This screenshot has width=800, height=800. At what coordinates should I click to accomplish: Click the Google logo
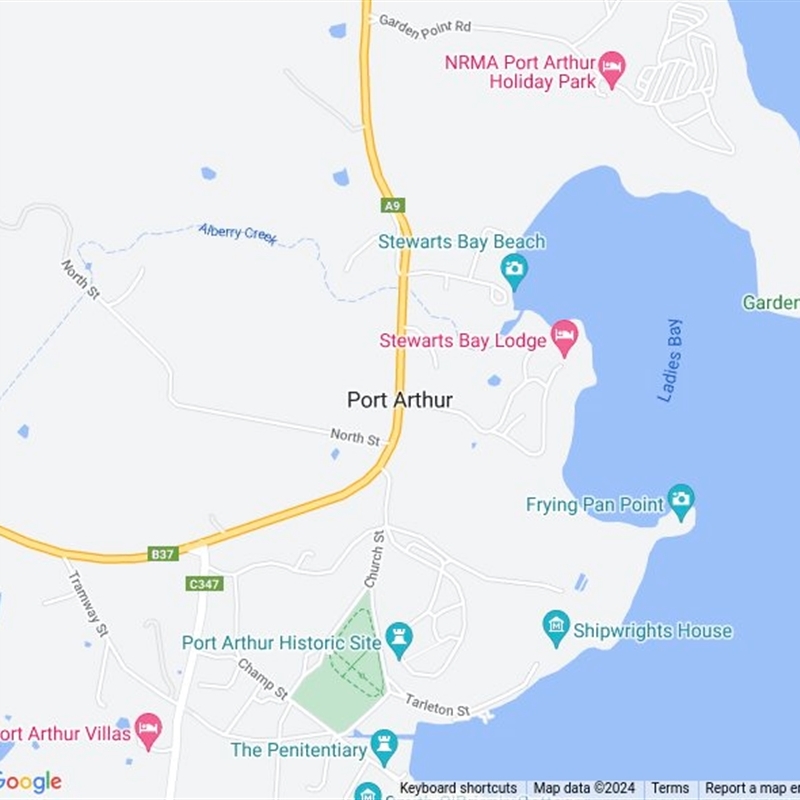(29, 783)
